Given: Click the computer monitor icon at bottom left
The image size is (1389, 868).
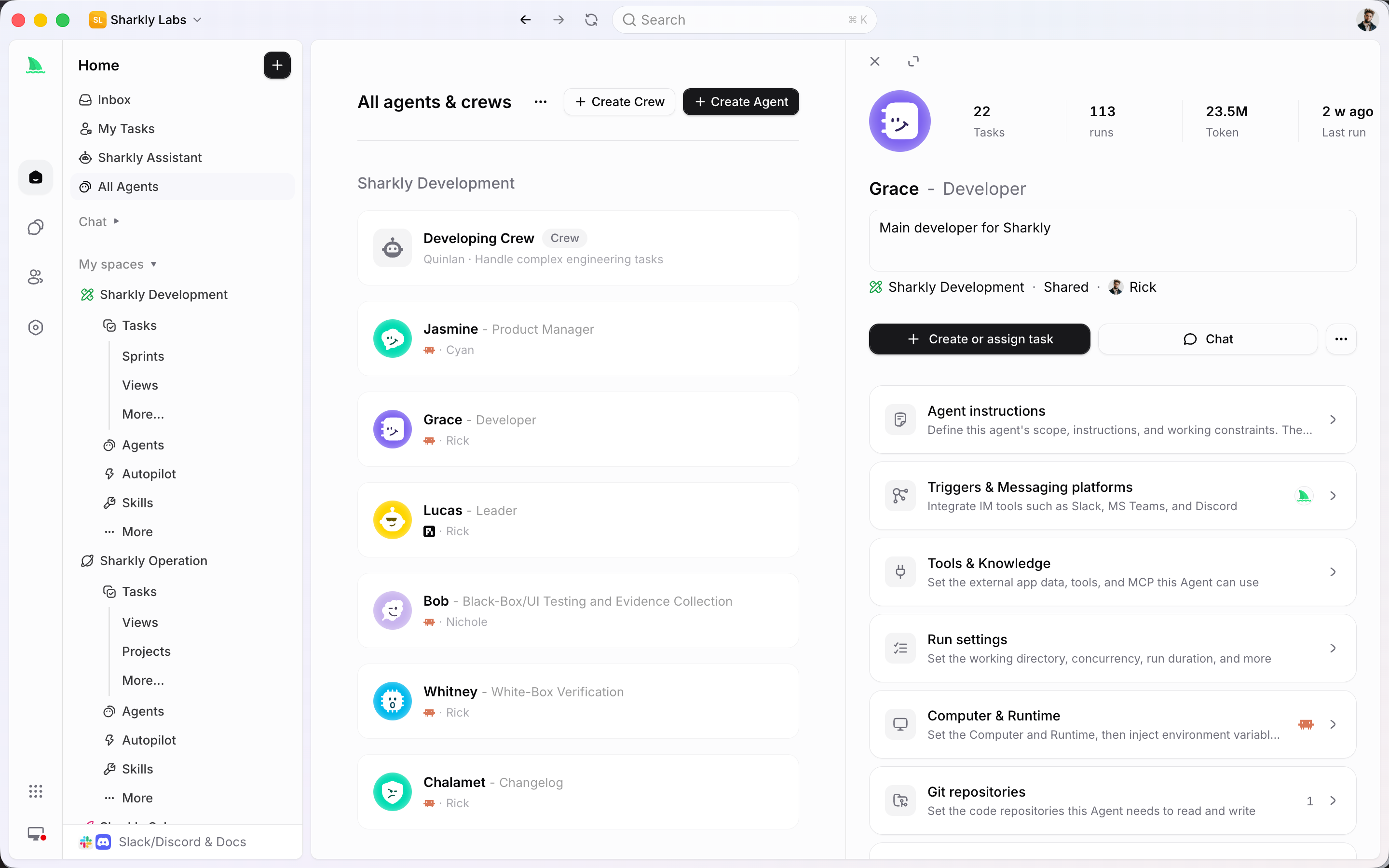Looking at the screenshot, I should pyautogui.click(x=36, y=834).
